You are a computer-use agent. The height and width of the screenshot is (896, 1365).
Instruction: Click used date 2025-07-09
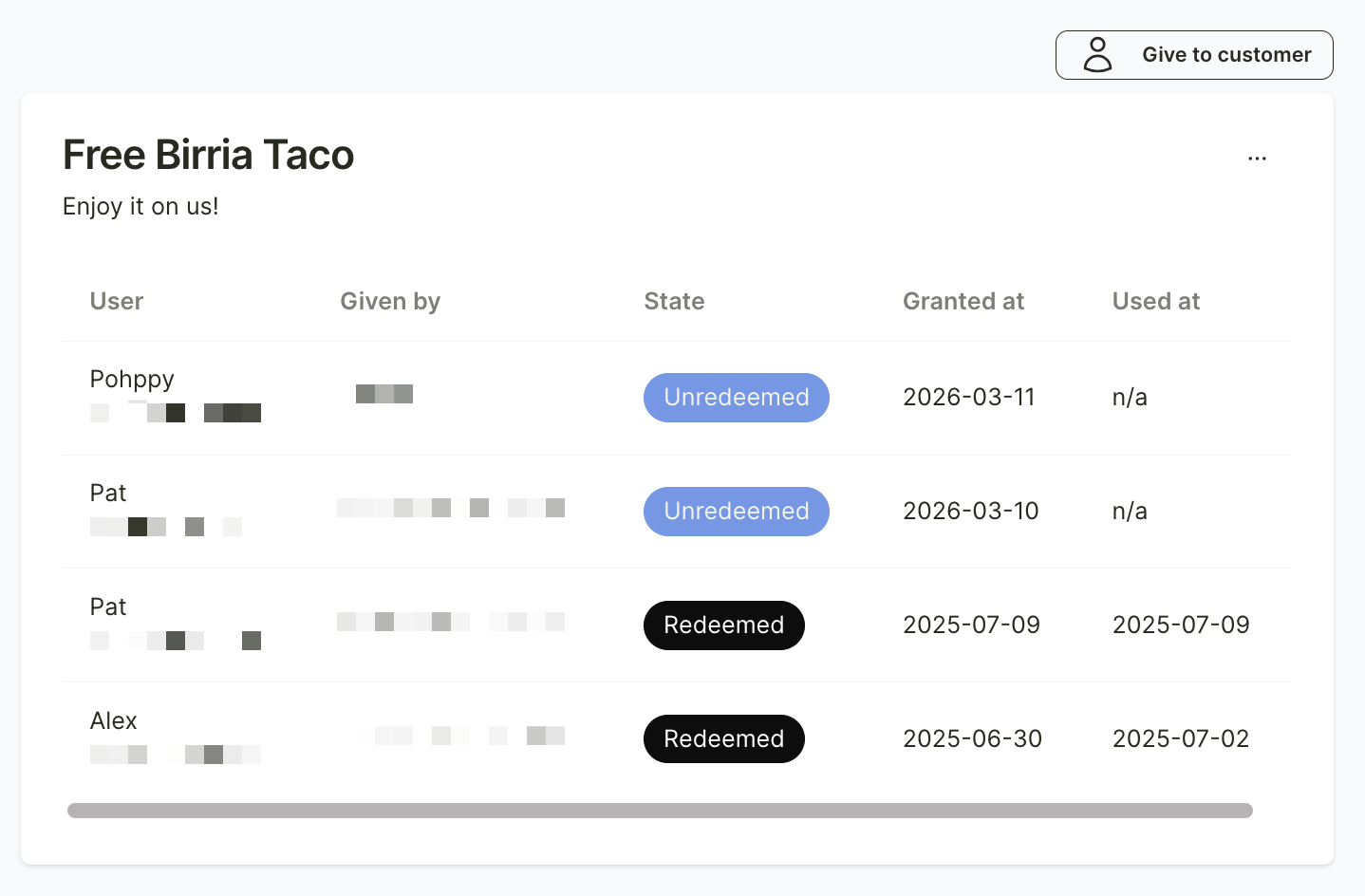point(1181,625)
